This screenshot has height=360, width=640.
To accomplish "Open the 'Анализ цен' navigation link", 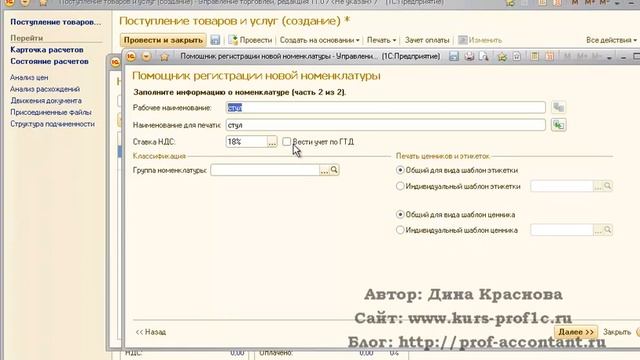I will (x=29, y=77).
